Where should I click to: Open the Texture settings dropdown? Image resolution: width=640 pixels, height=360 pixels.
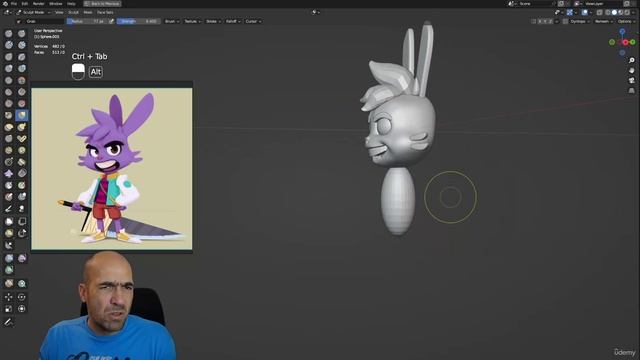click(x=192, y=21)
